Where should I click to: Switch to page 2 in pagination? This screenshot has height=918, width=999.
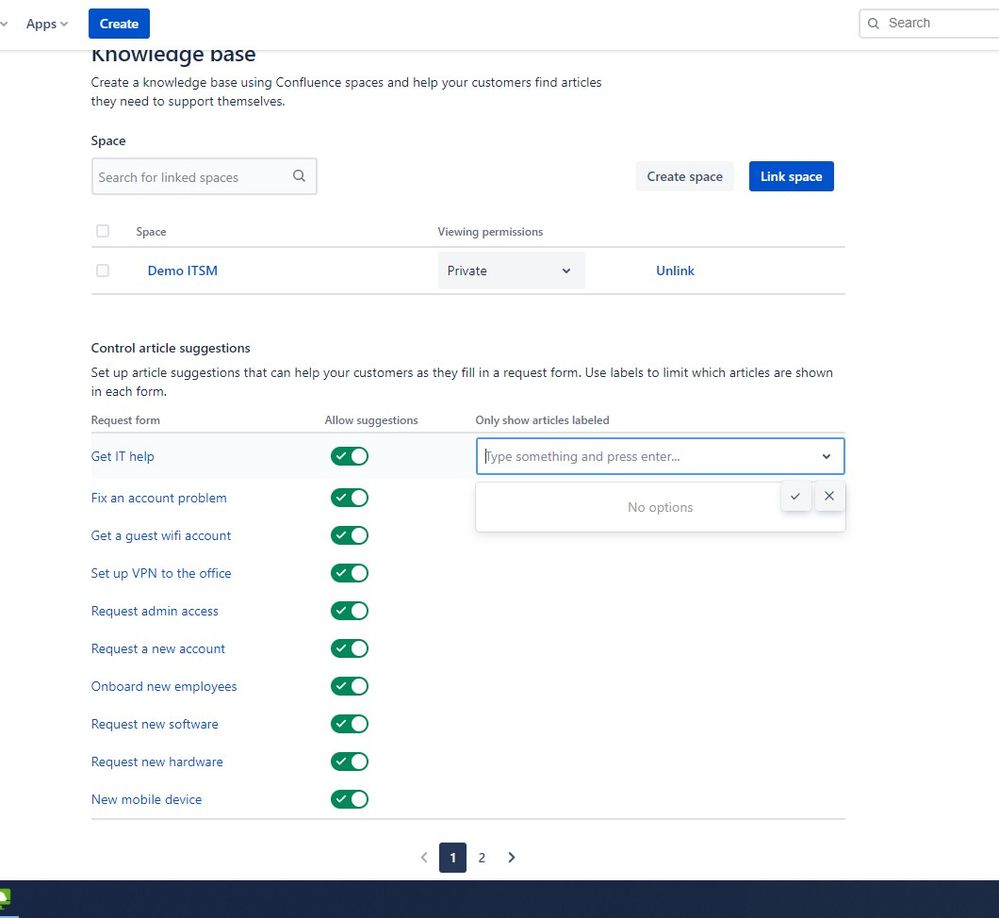pos(482,857)
